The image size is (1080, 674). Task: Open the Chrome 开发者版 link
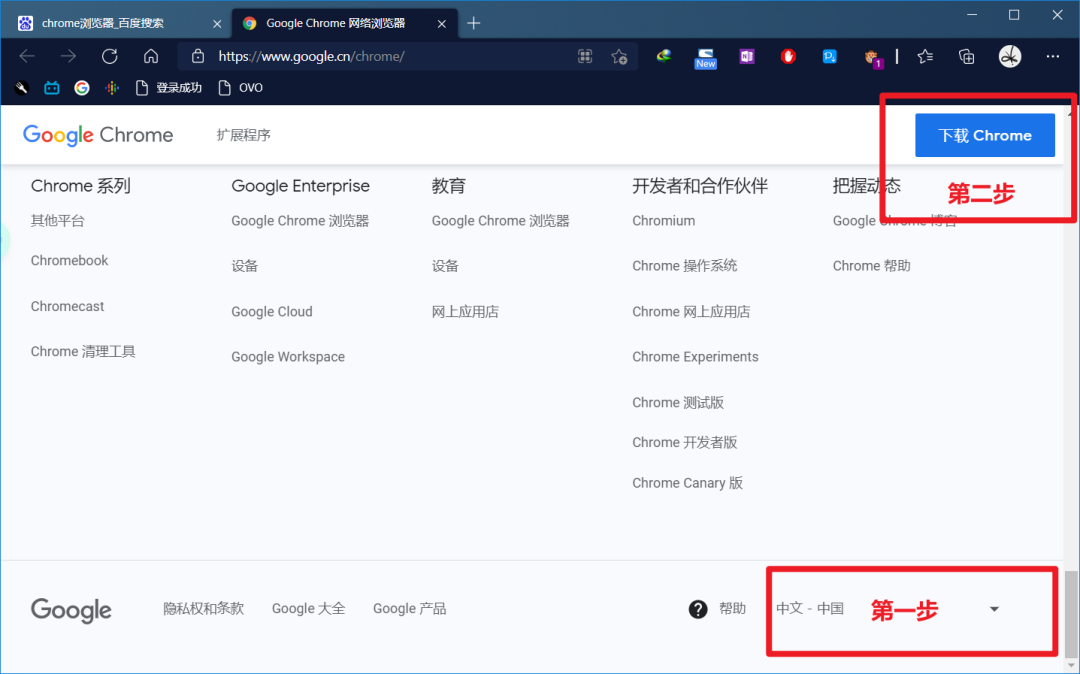685,443
